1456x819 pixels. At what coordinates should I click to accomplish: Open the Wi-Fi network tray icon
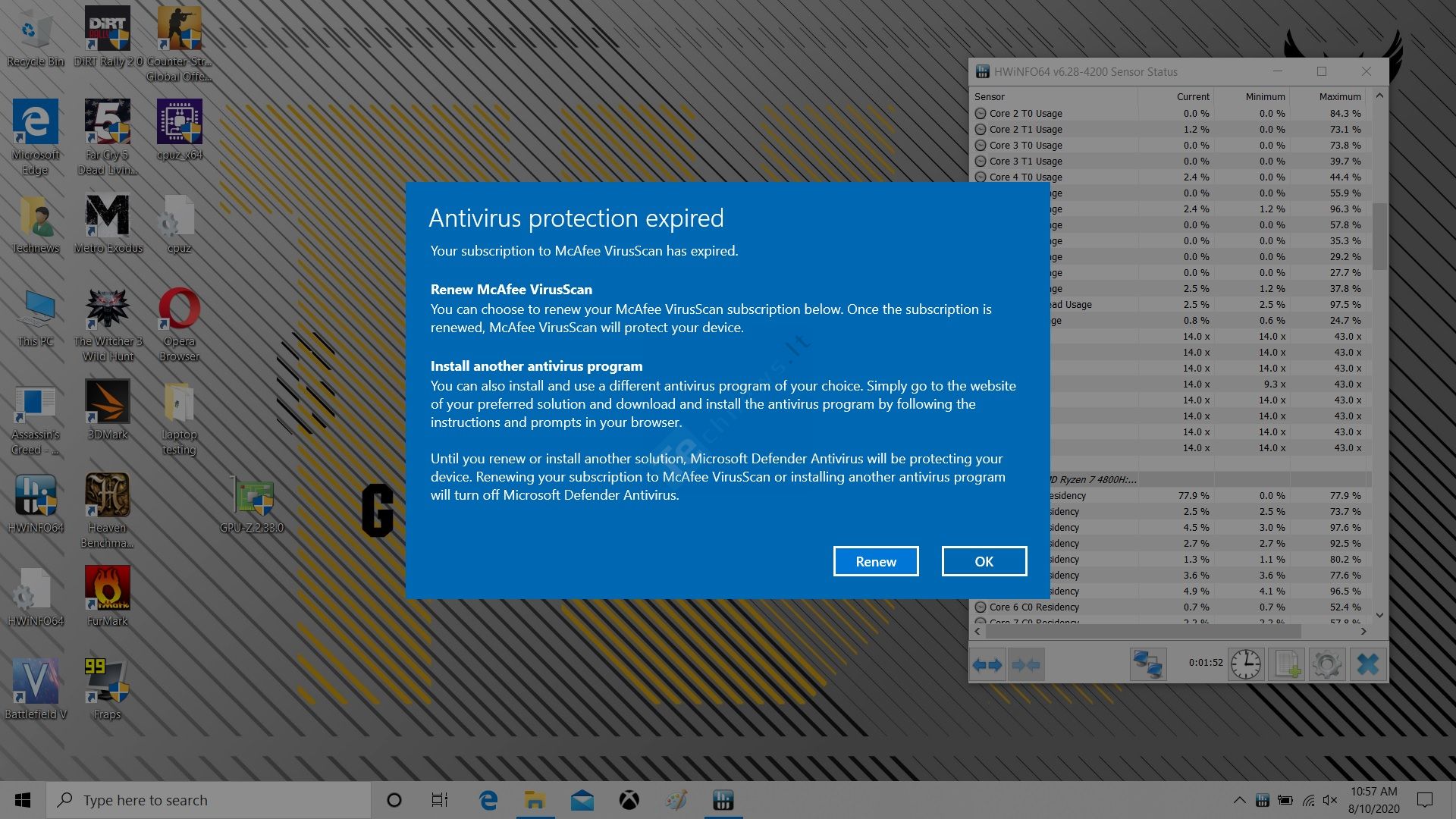[1308, 800]
